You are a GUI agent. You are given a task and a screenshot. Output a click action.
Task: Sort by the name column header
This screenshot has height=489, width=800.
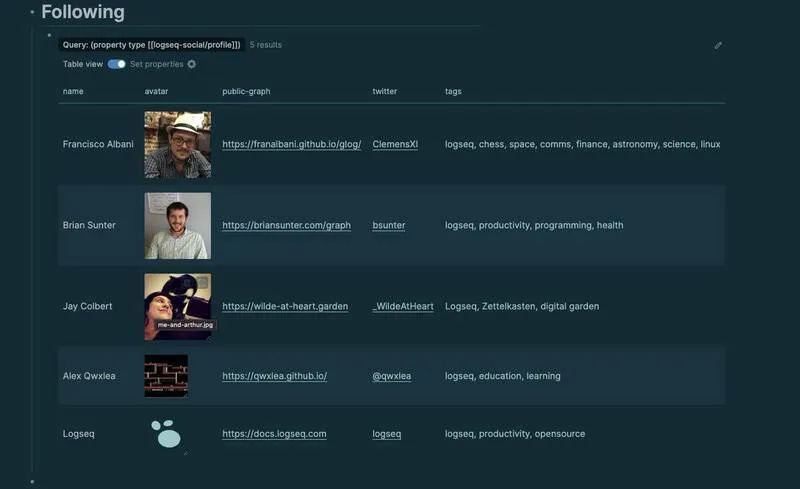click(x=73, y=91)
